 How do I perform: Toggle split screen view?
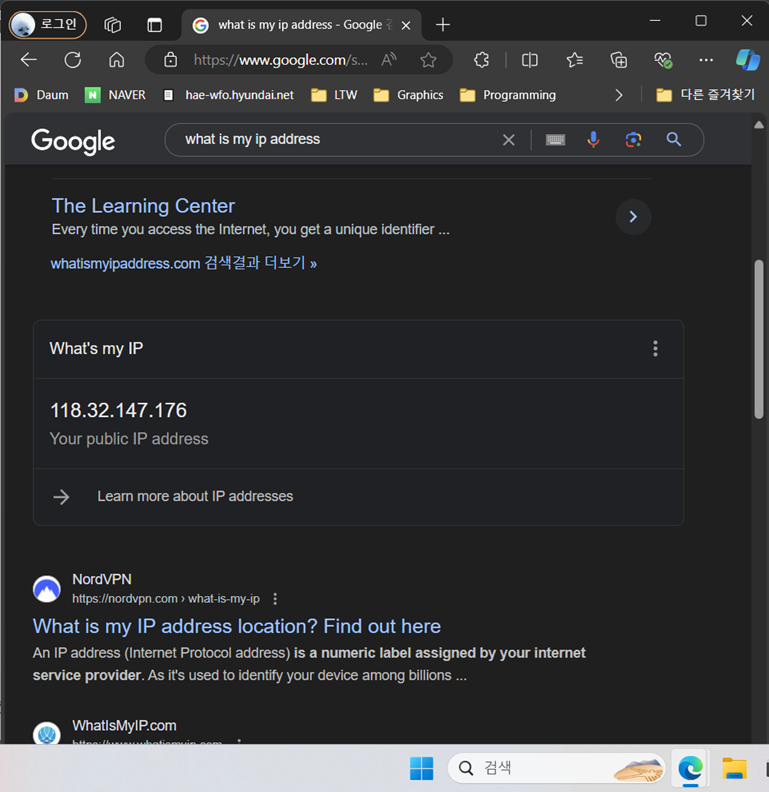[530, 60]
